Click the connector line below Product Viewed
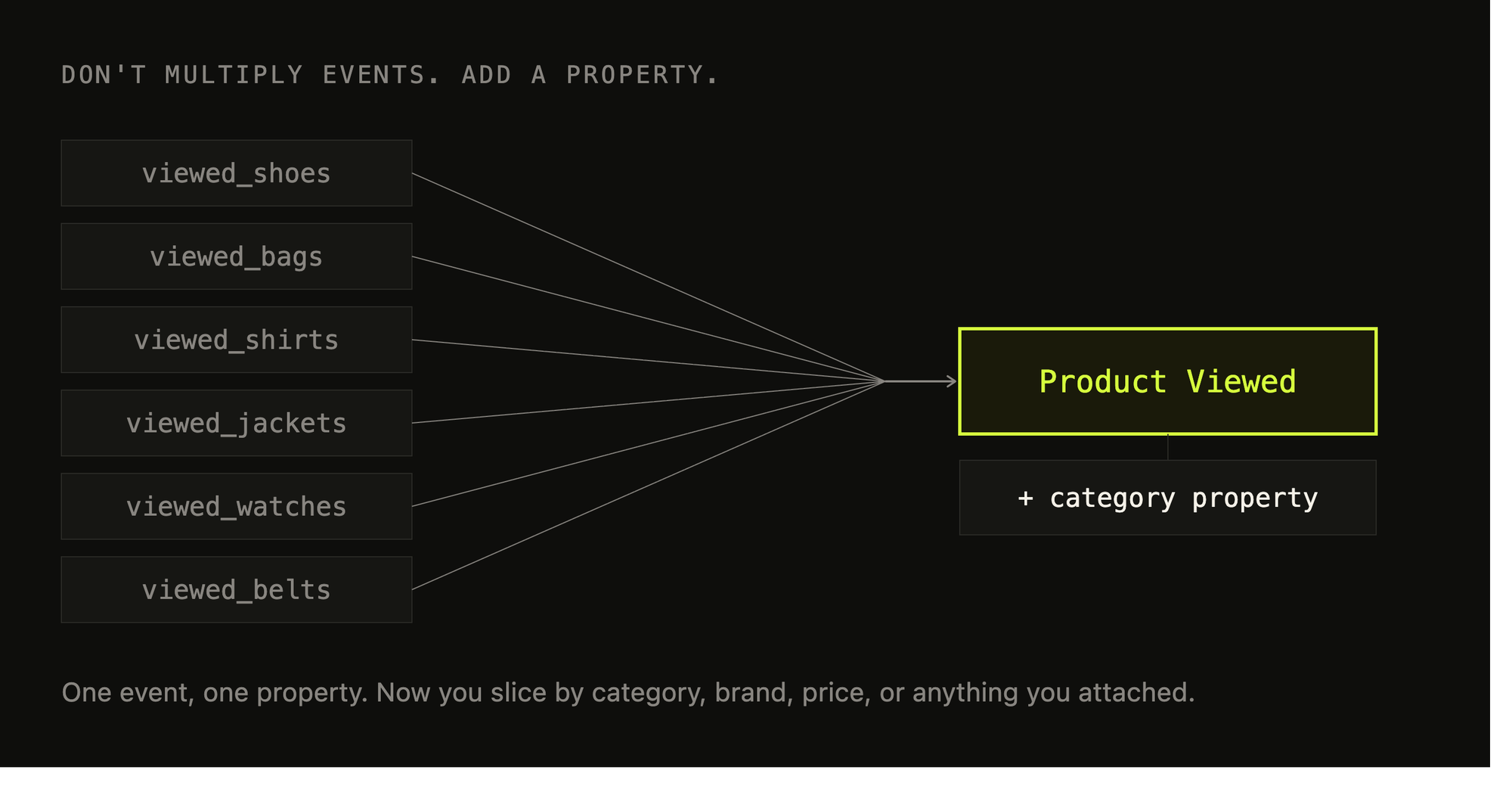Screen dimensions: 1512x789 point(1168,448)
